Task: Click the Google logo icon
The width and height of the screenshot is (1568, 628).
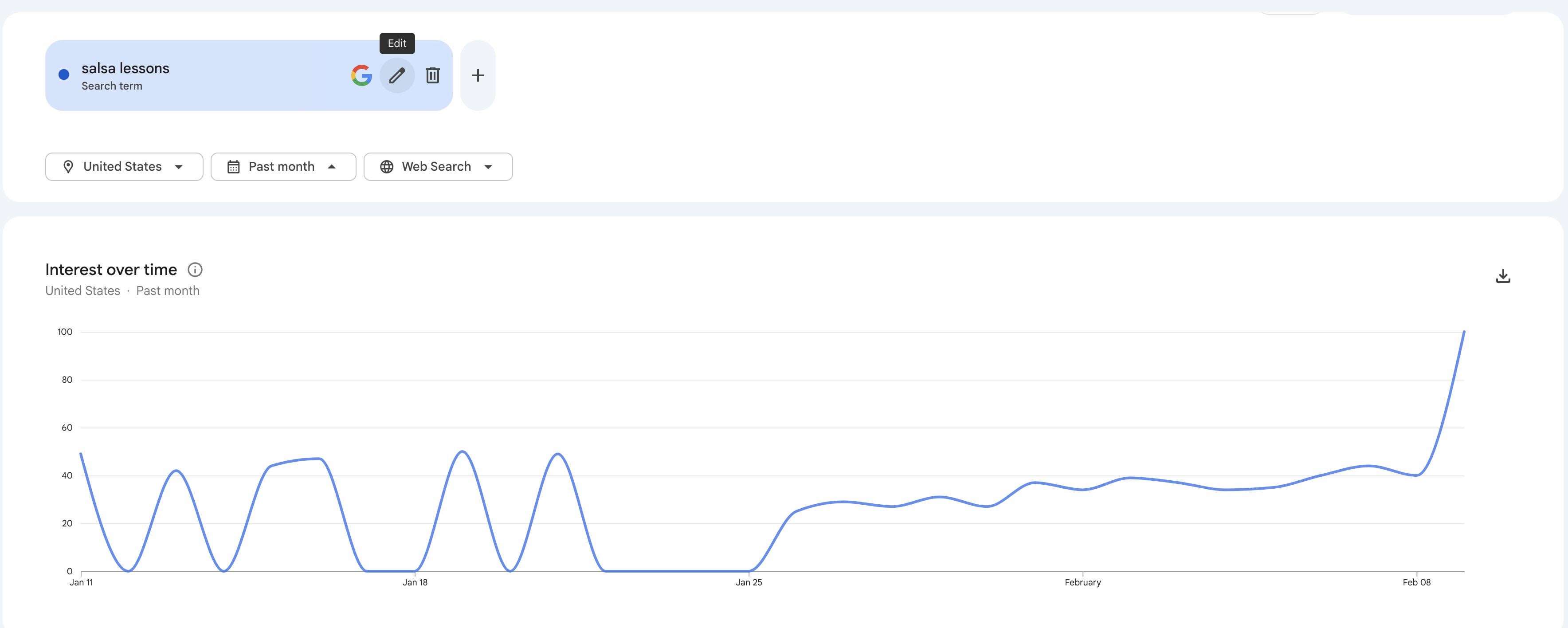Action: [361, 75]
